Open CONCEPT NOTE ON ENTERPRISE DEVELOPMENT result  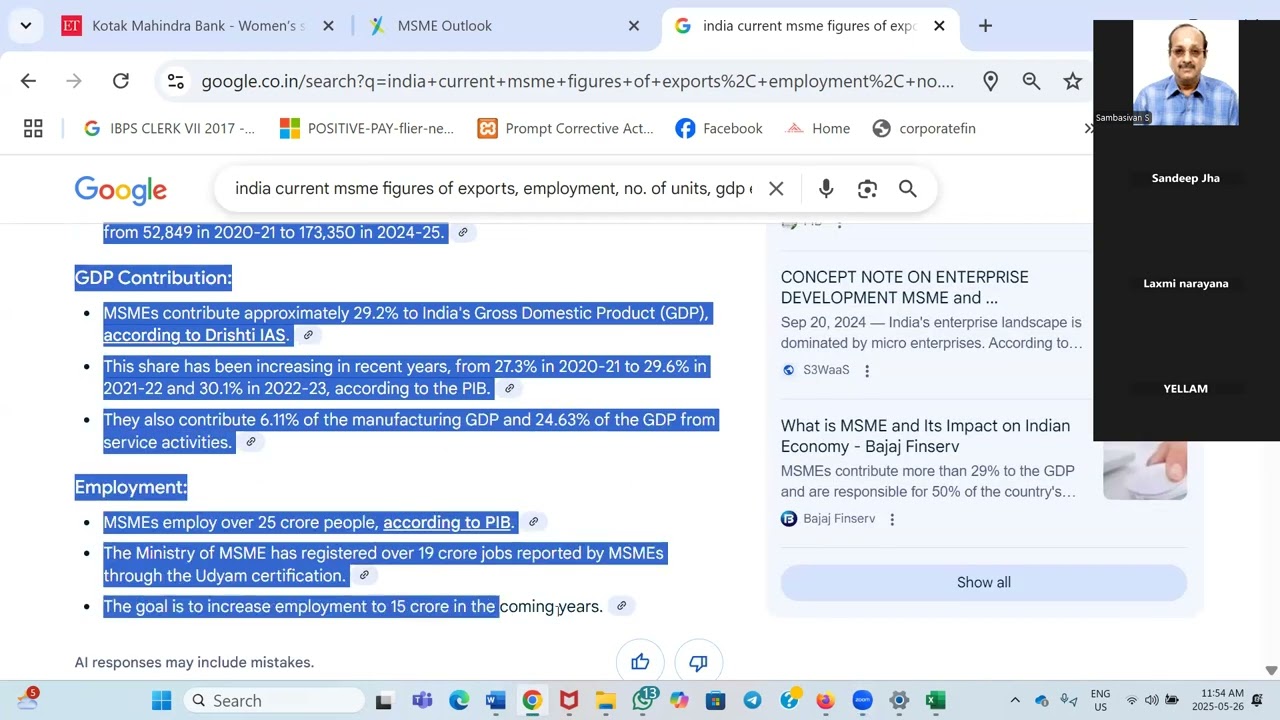[x=904, y=287]
